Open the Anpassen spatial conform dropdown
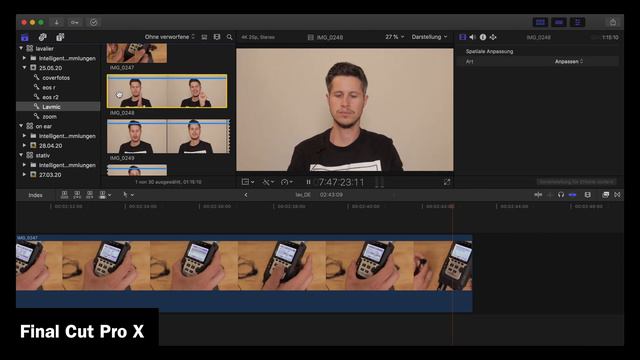This screenshot has height=360, width=640. coord(569,62)
